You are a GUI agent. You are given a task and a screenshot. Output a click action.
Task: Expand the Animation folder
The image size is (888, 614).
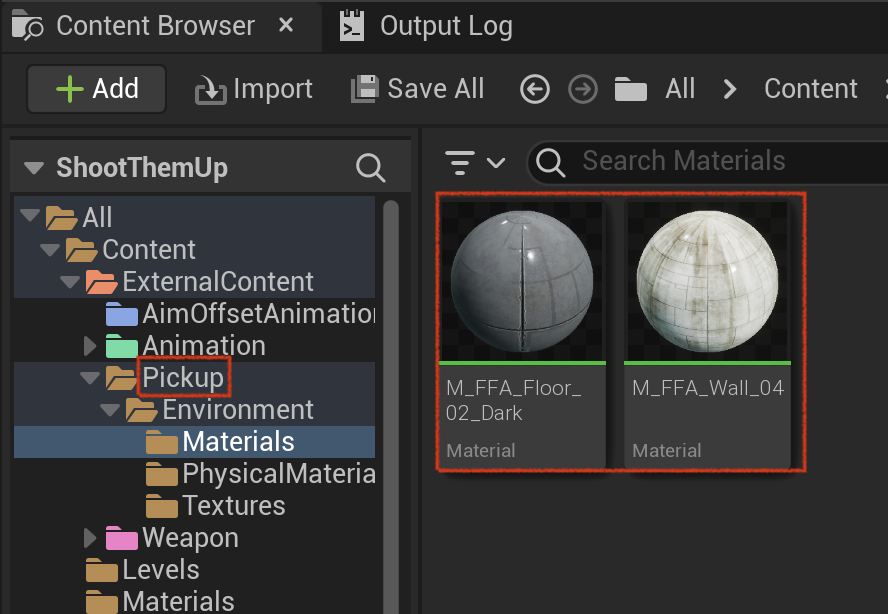(x=90, y=346)
